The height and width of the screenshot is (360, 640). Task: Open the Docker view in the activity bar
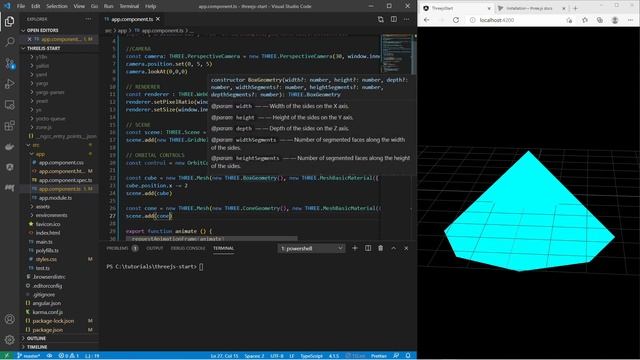(x=9, y=147)
